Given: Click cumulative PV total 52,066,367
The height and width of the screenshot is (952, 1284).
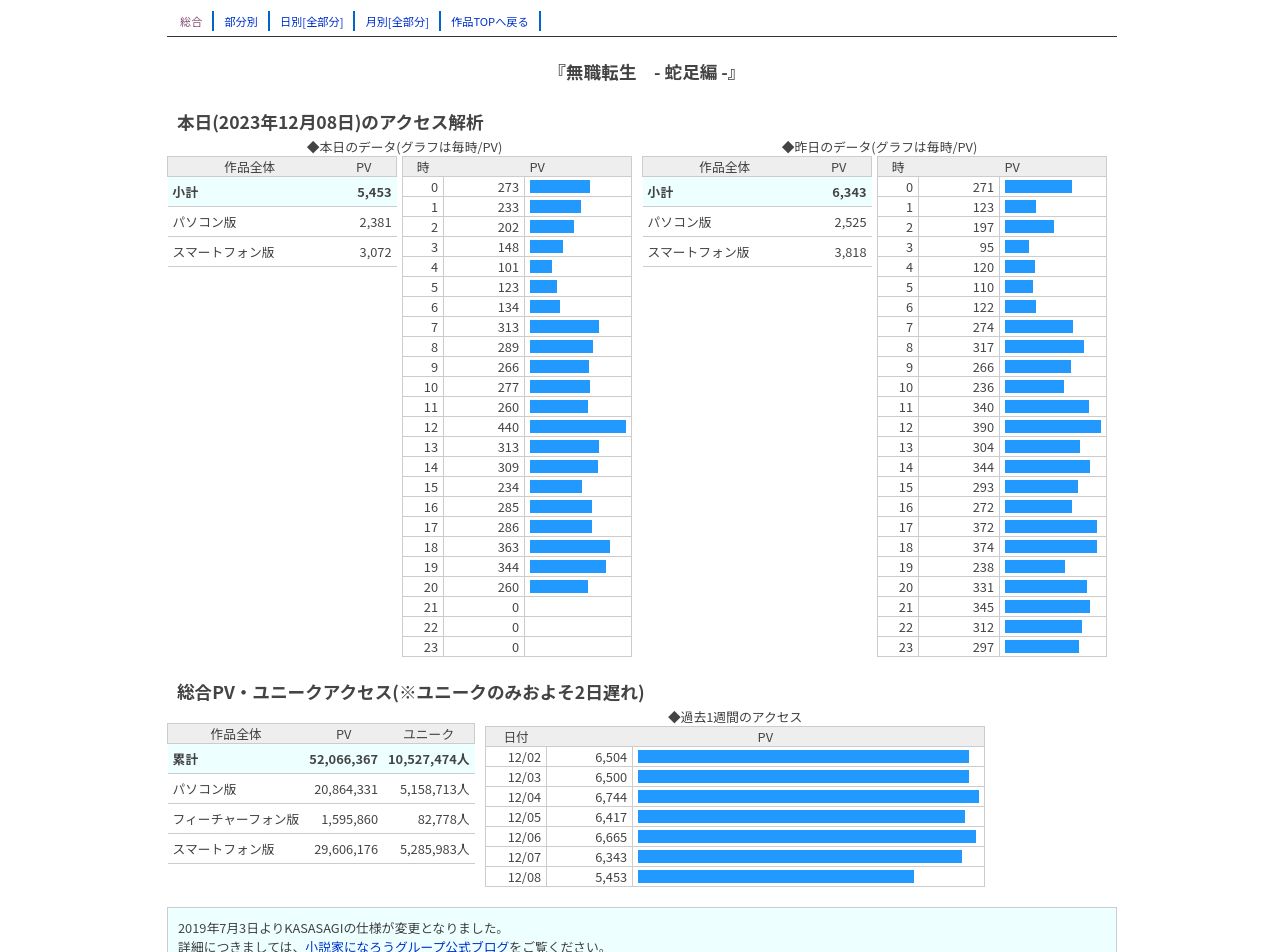Looking at the screenshot, I should point(343,759).
